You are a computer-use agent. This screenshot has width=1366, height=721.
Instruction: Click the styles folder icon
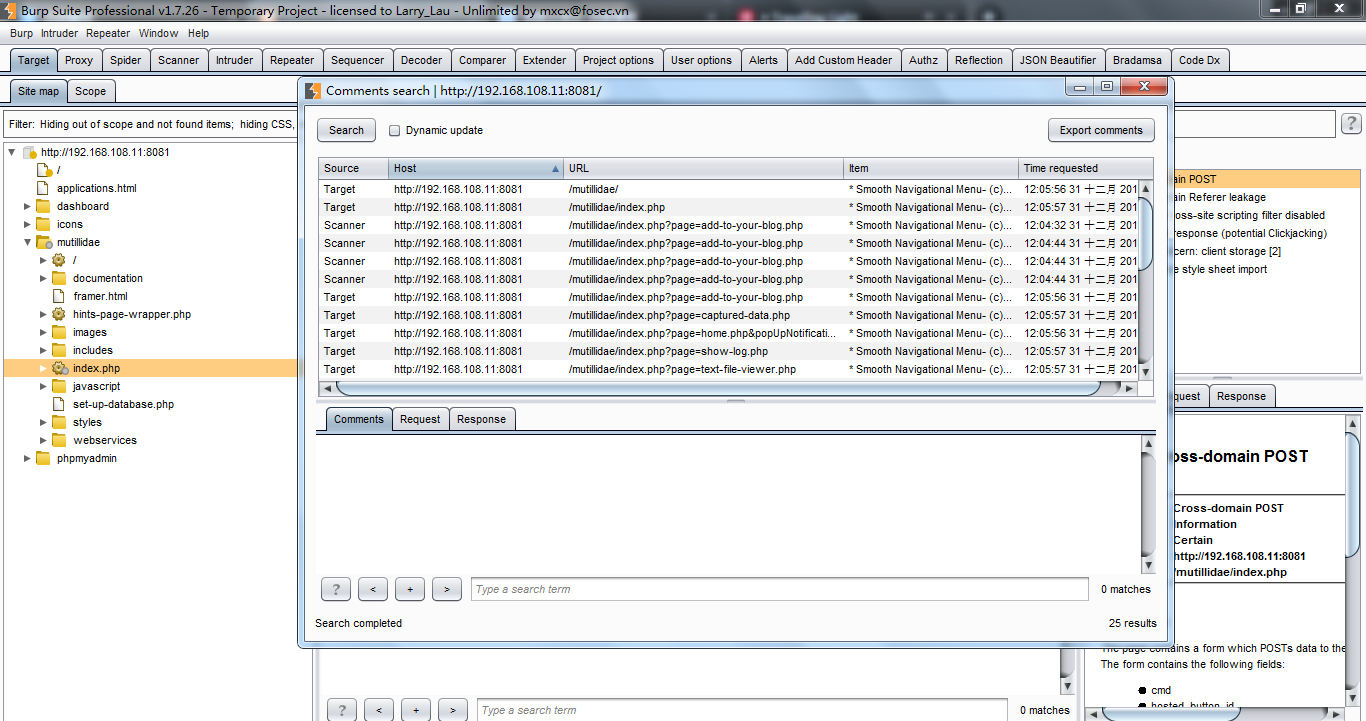[59, 422]
